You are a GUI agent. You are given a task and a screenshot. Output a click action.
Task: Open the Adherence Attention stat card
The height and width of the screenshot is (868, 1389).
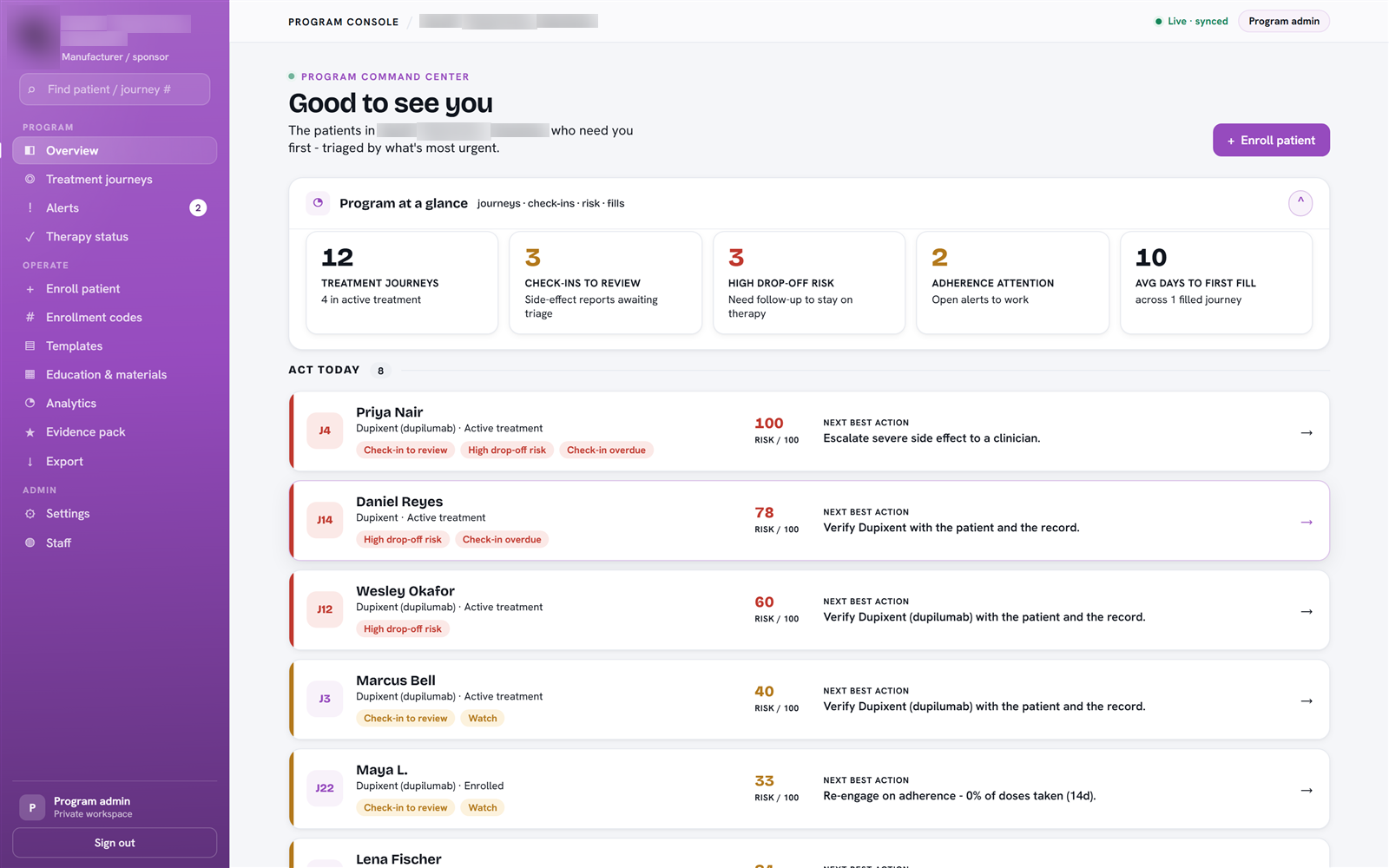coord(1012,282)
